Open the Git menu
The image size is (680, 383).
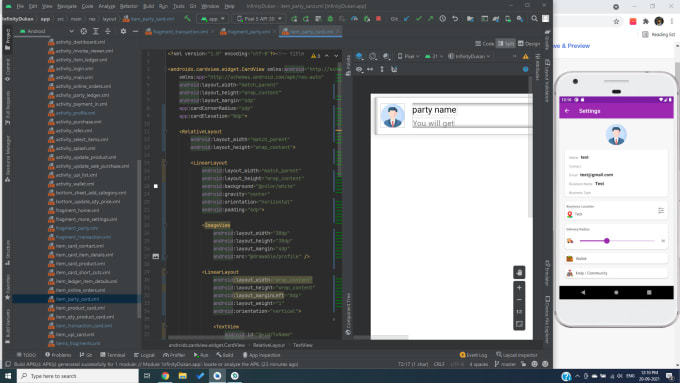pos(193,6)
